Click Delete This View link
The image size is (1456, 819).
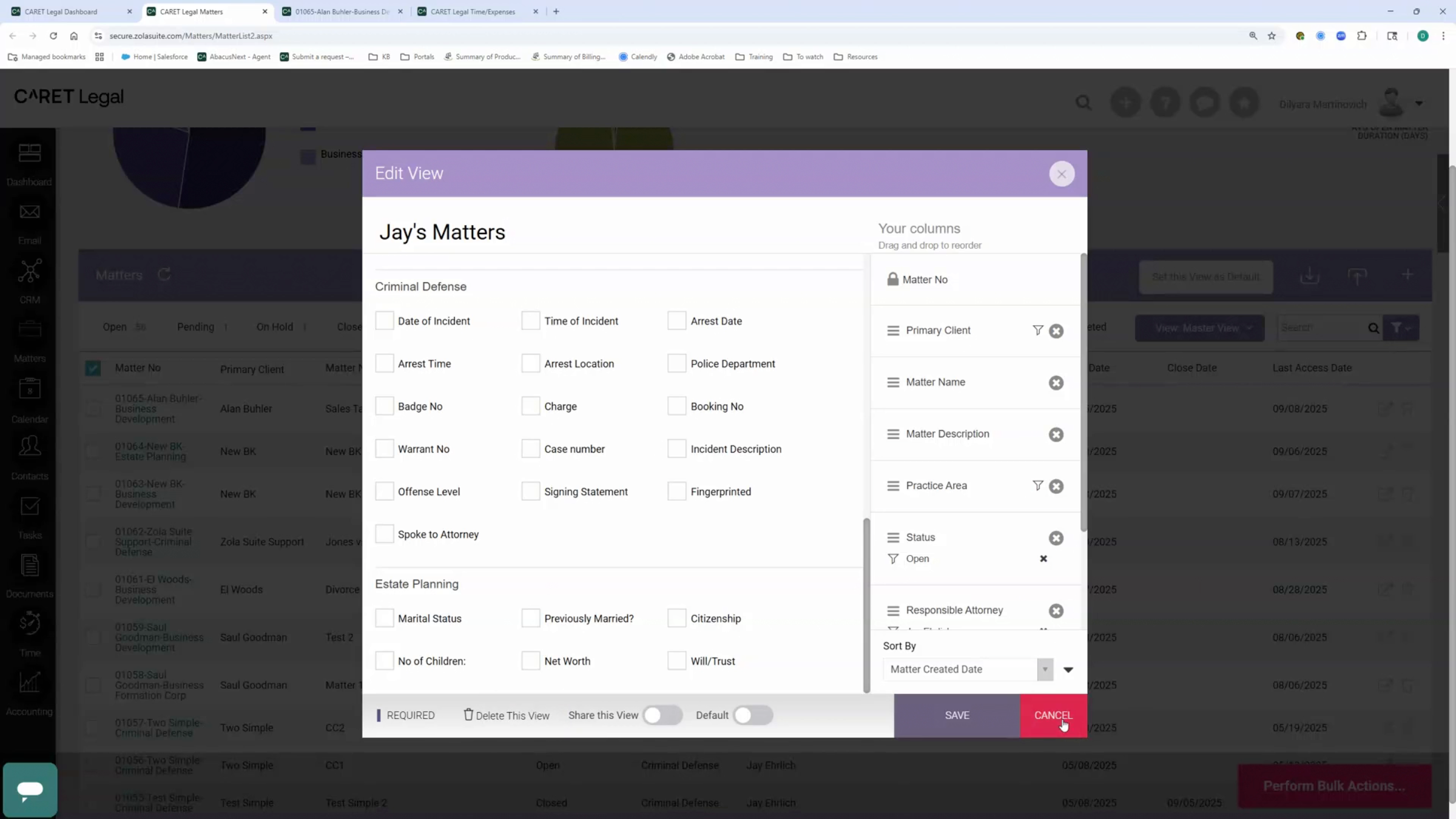(x=512, y=716)
